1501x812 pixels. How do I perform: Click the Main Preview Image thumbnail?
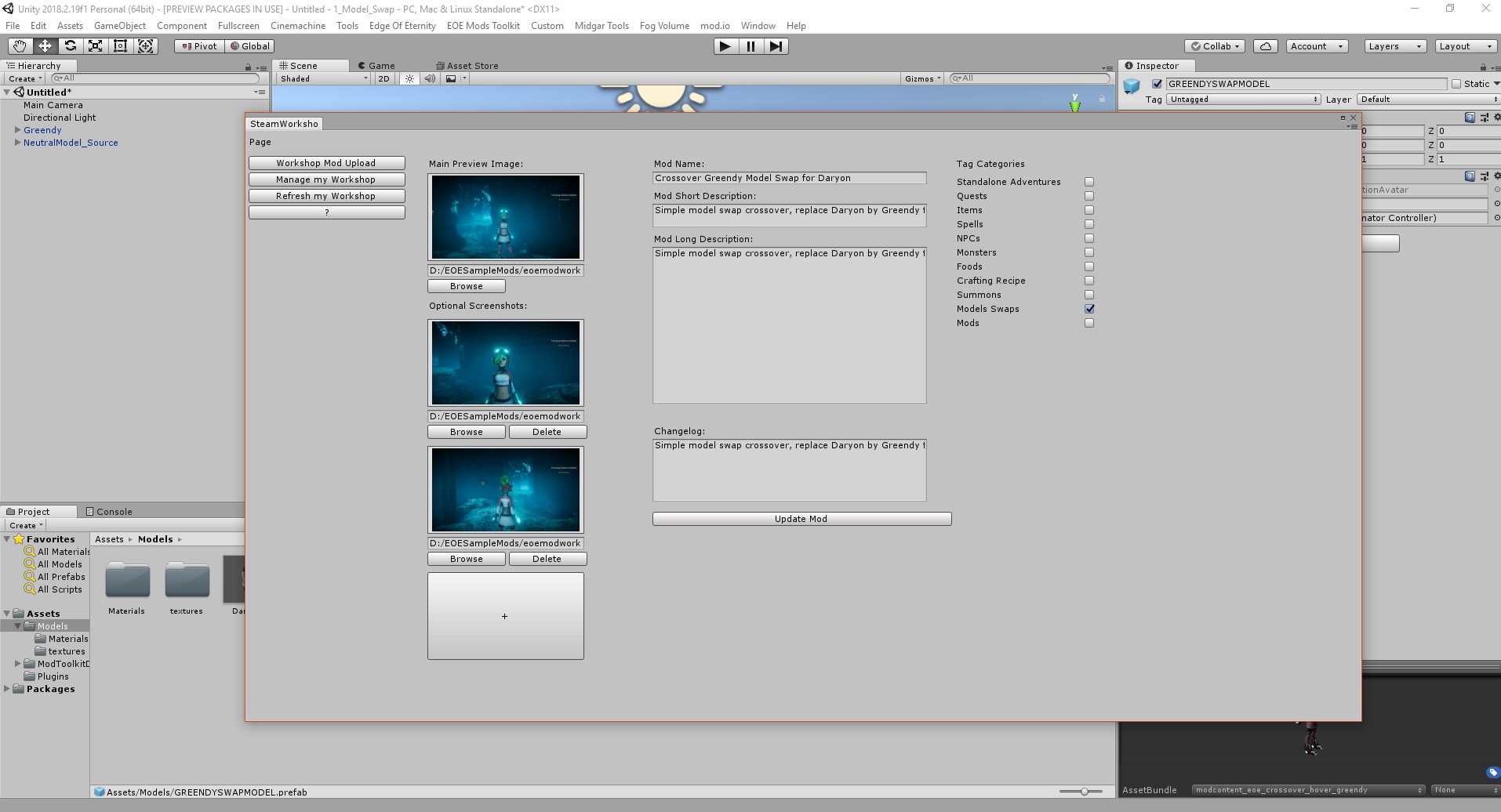pos(506,217)
